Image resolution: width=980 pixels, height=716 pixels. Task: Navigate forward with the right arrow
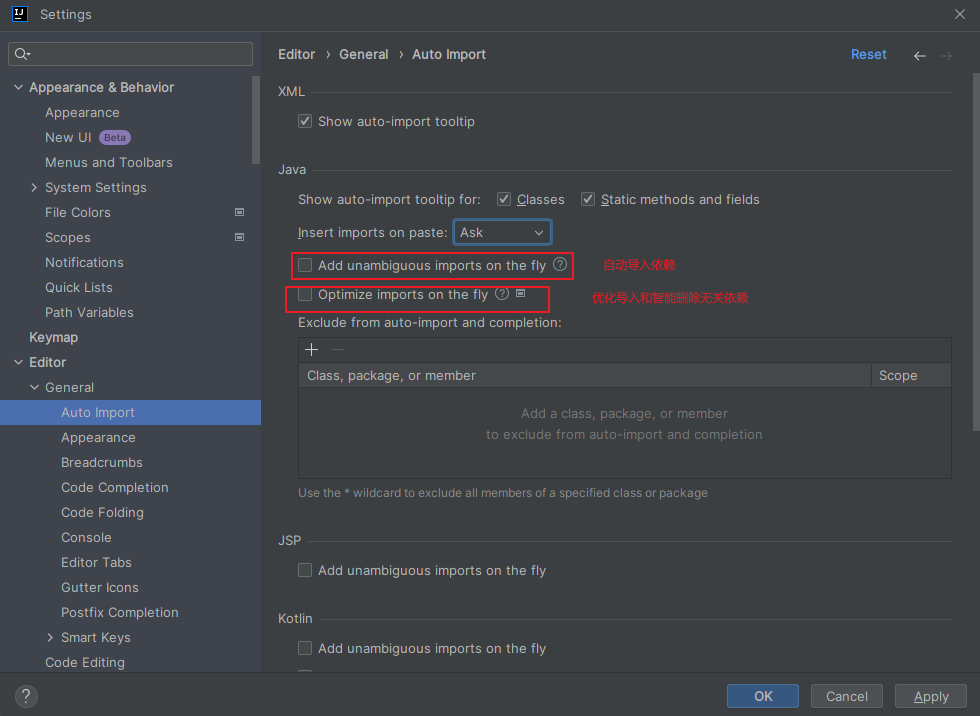tap(946, 56)
